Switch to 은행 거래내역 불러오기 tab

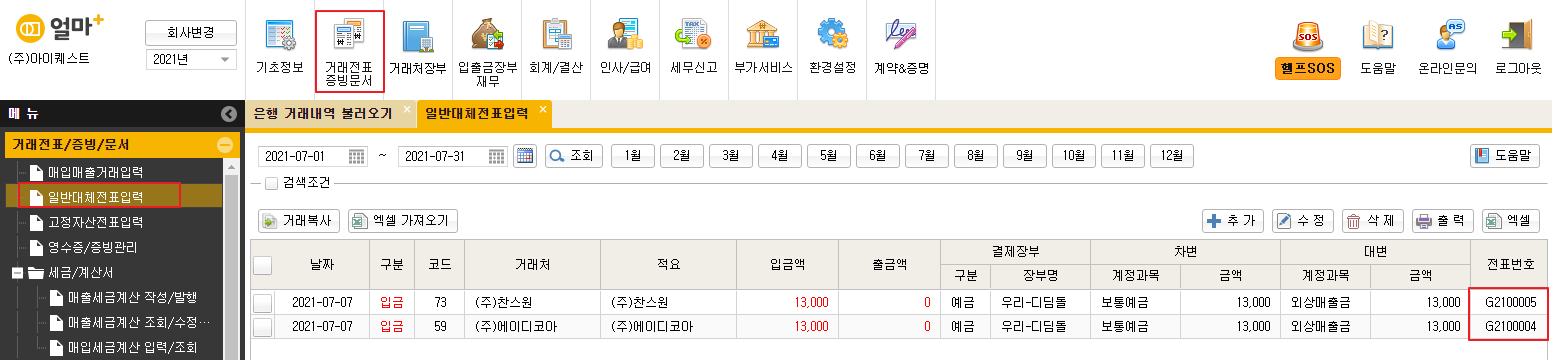[x=323, y=113]
